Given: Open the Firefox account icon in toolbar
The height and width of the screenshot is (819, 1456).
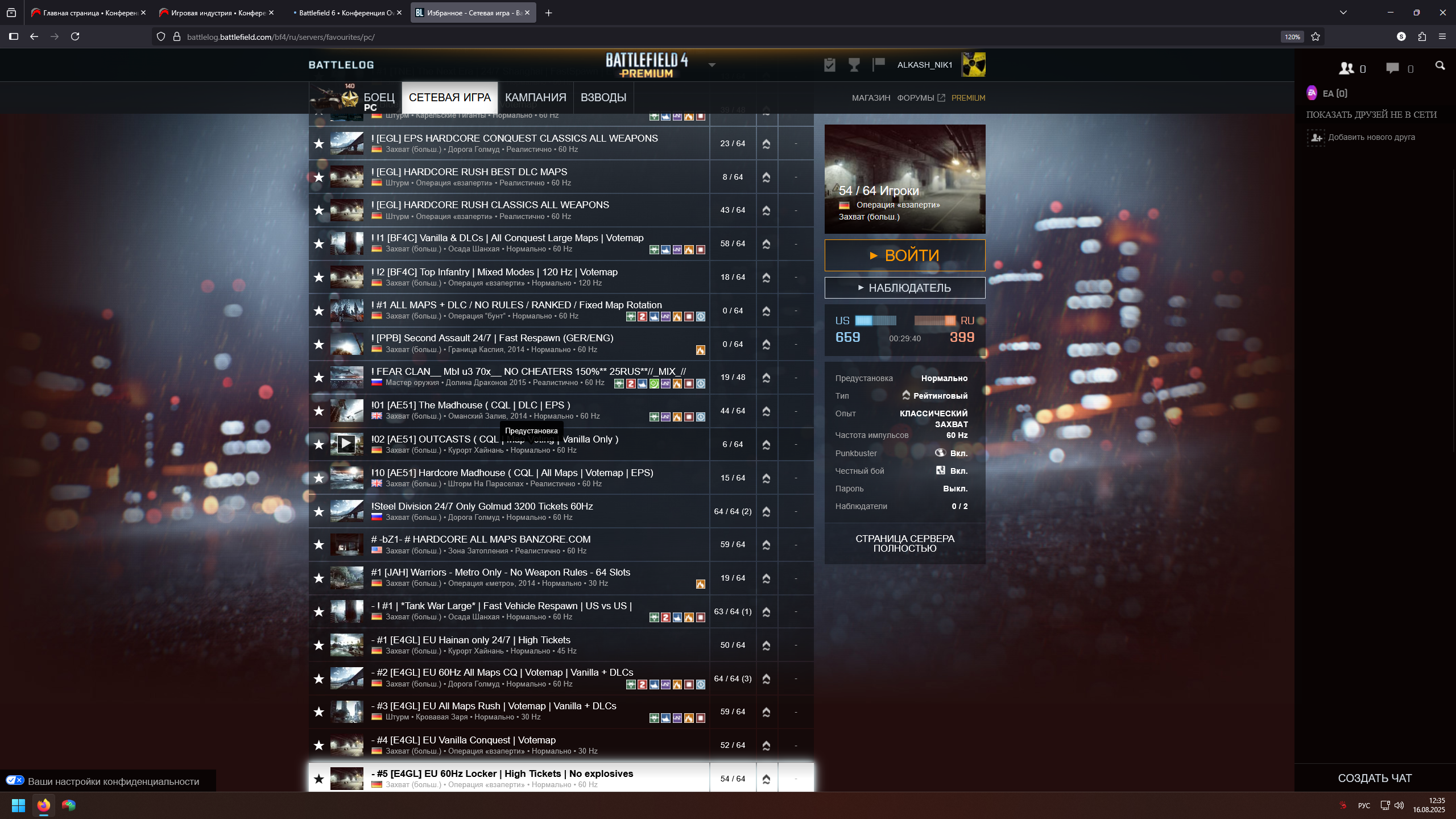Looking at the screenshot, I should click(x=1401, y=36).
